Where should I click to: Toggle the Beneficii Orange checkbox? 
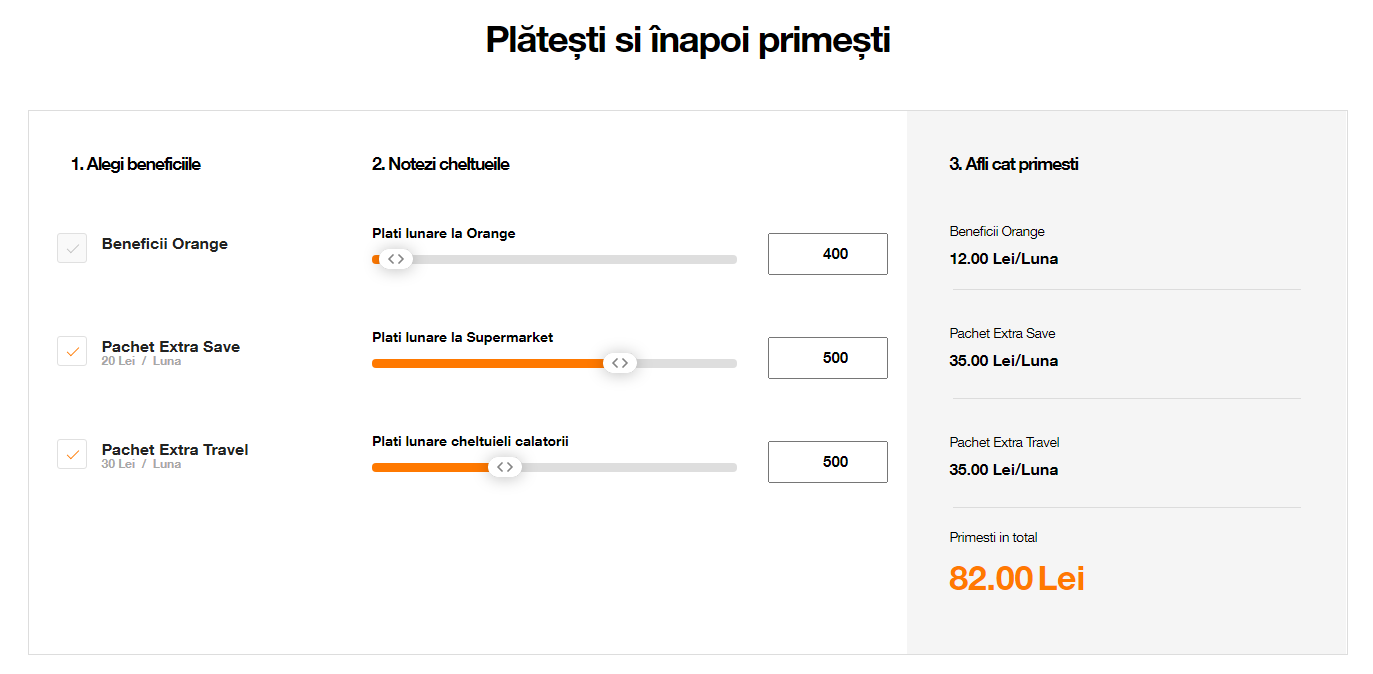[72, 248]
